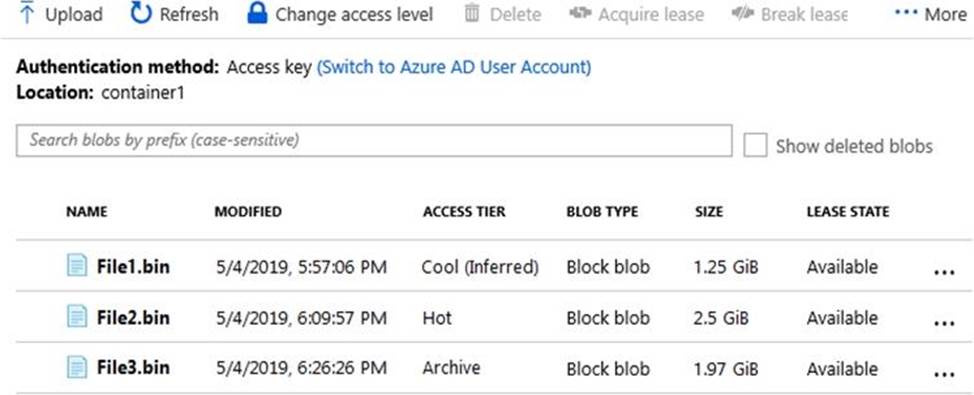
Task: Click the Break lease icon
Action: point(743,13)
